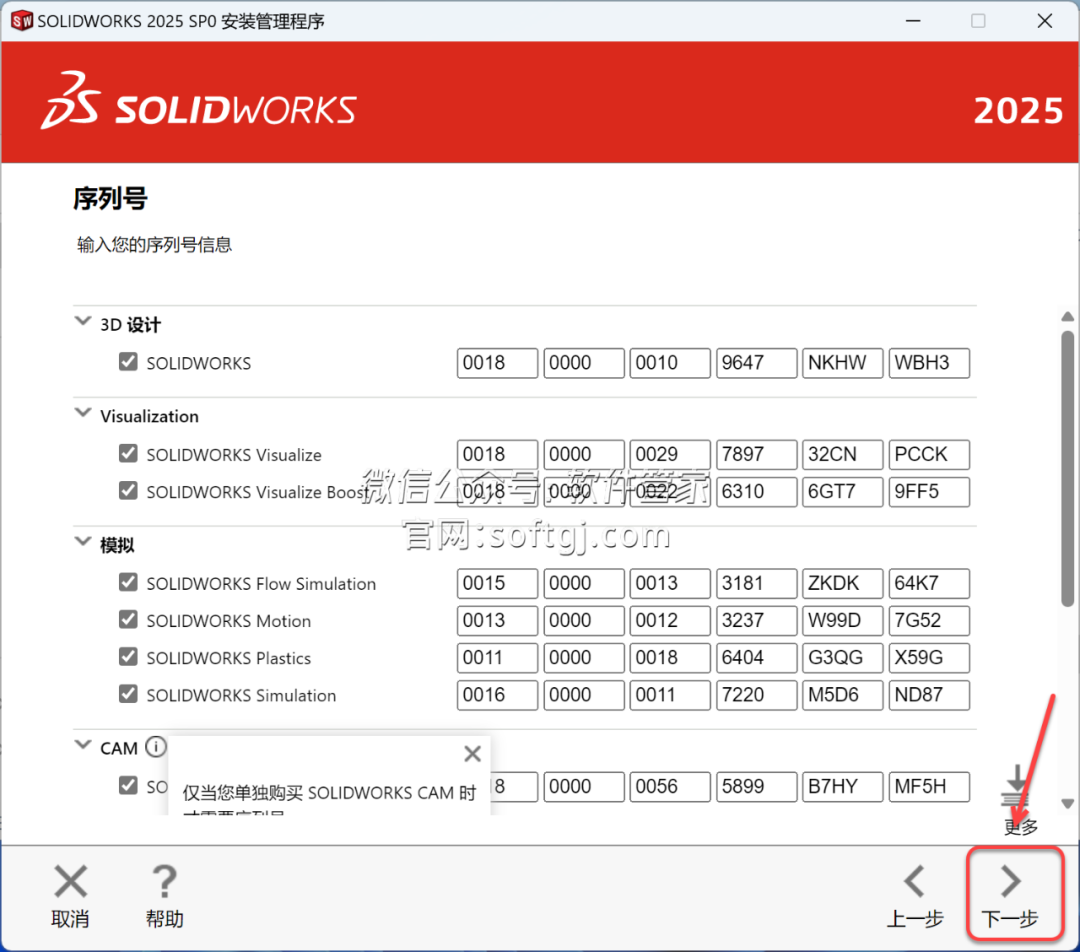Click CAM serial field B7HY

click(842, 787)
